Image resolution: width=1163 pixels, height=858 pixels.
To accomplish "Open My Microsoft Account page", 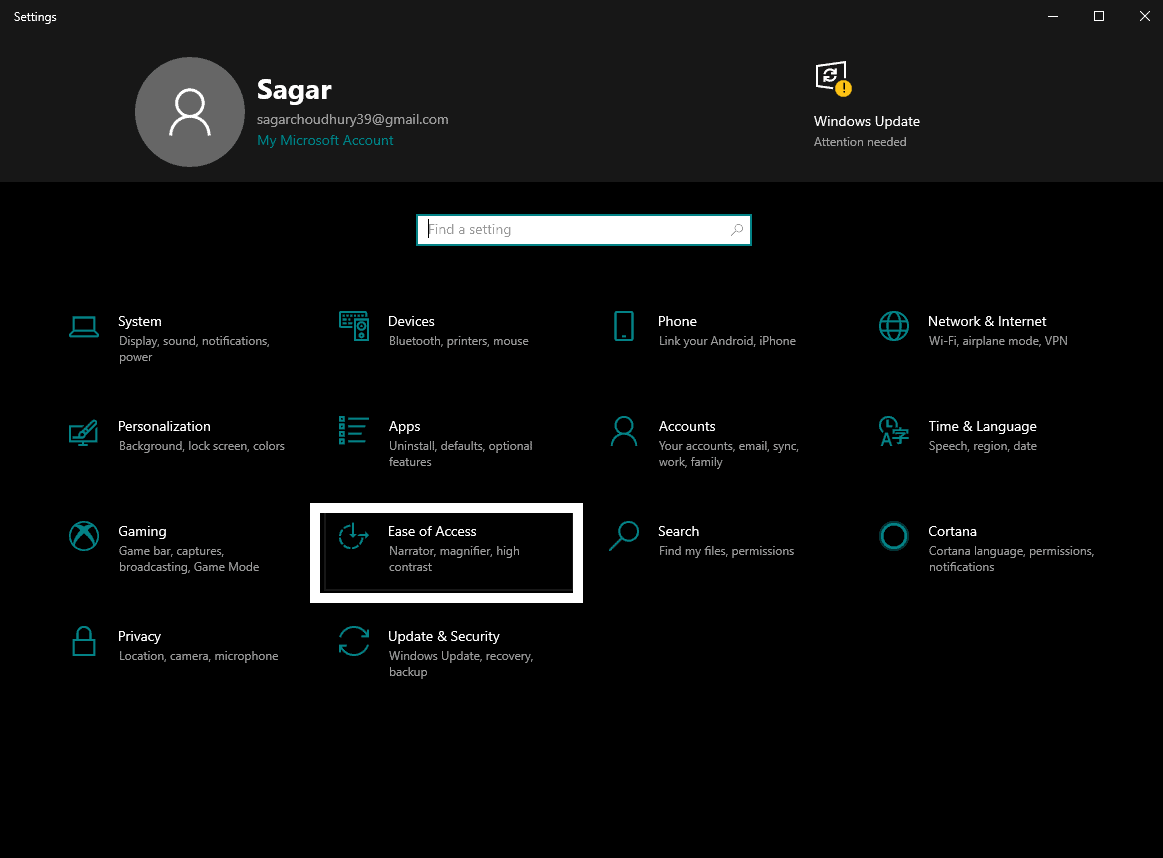I will pos(325,140).
